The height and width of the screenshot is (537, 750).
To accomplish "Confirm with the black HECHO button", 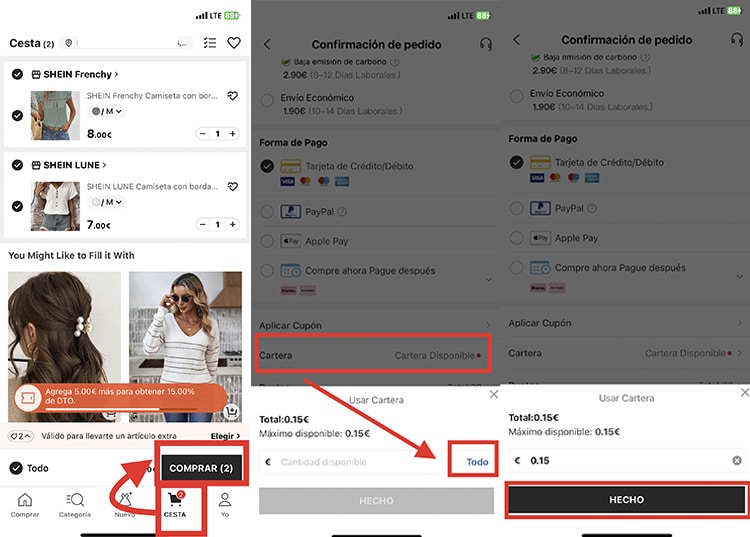I will pos(627,500).
